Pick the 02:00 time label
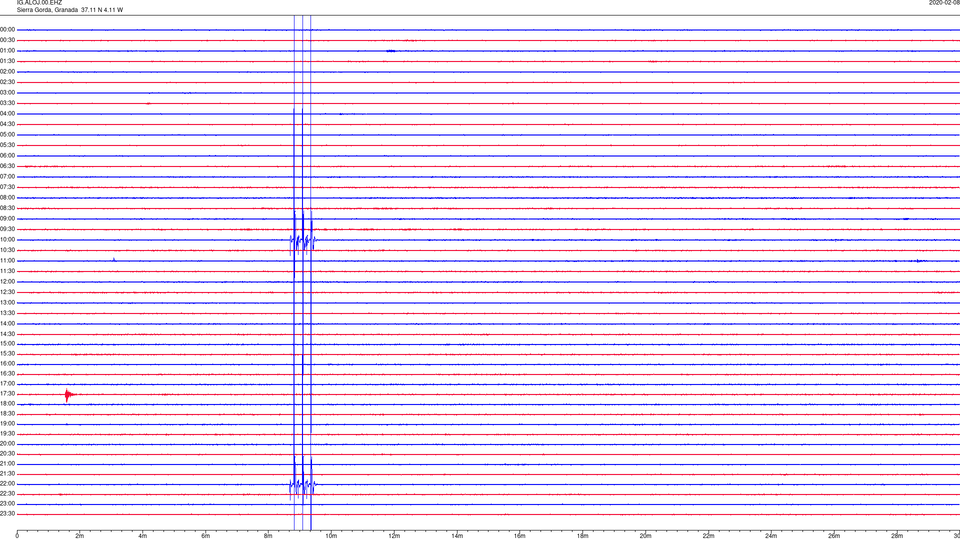This screenshot has height=540, width=960. tap(7, 72)
